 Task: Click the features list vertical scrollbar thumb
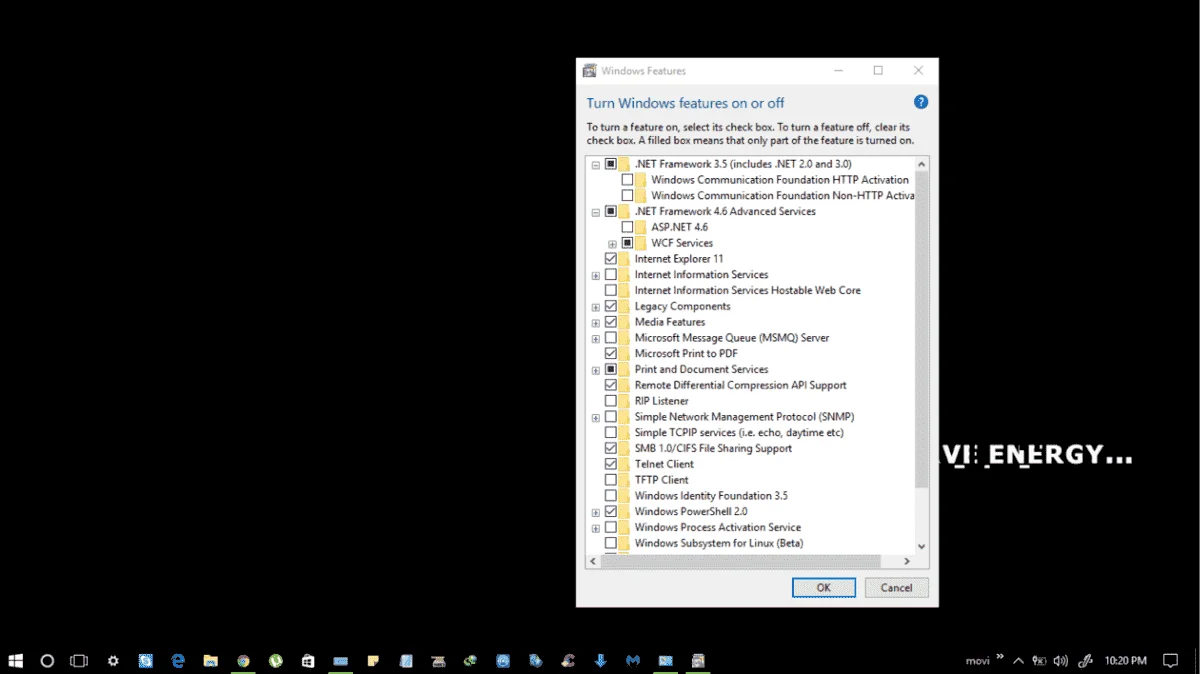point(922,330)
